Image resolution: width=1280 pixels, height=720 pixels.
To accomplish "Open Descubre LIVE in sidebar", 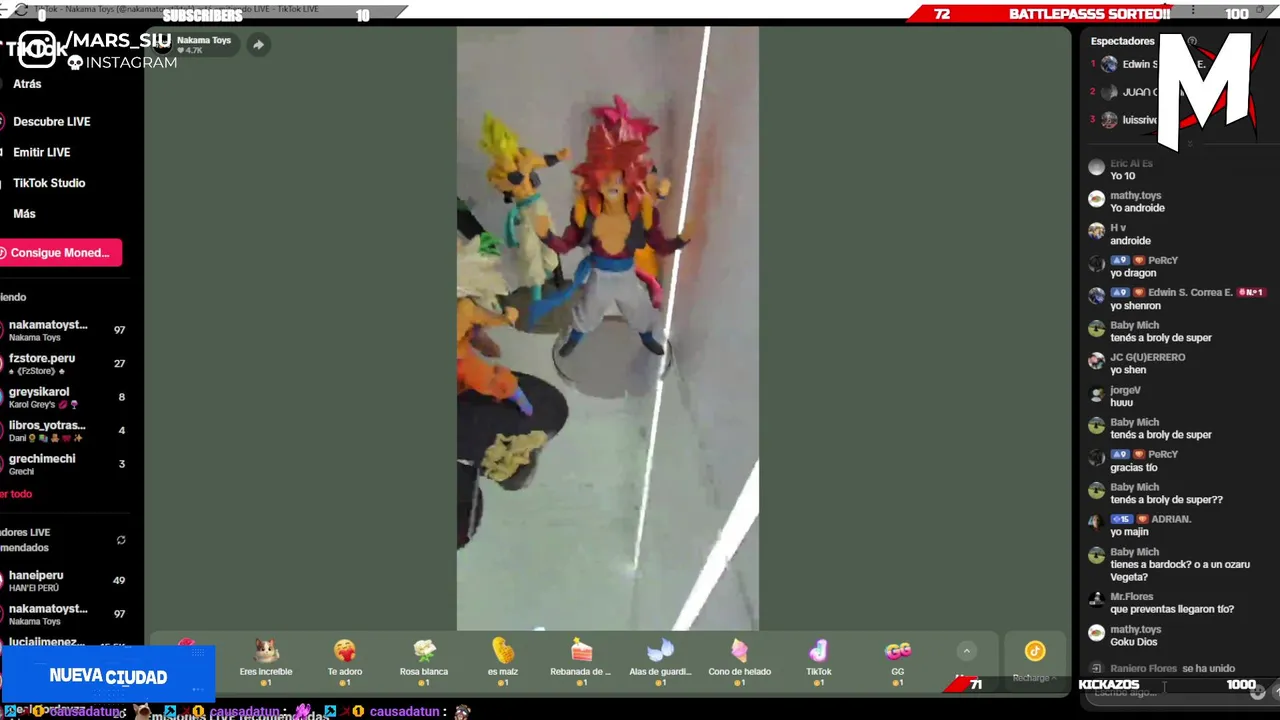I will pos(51,121).
